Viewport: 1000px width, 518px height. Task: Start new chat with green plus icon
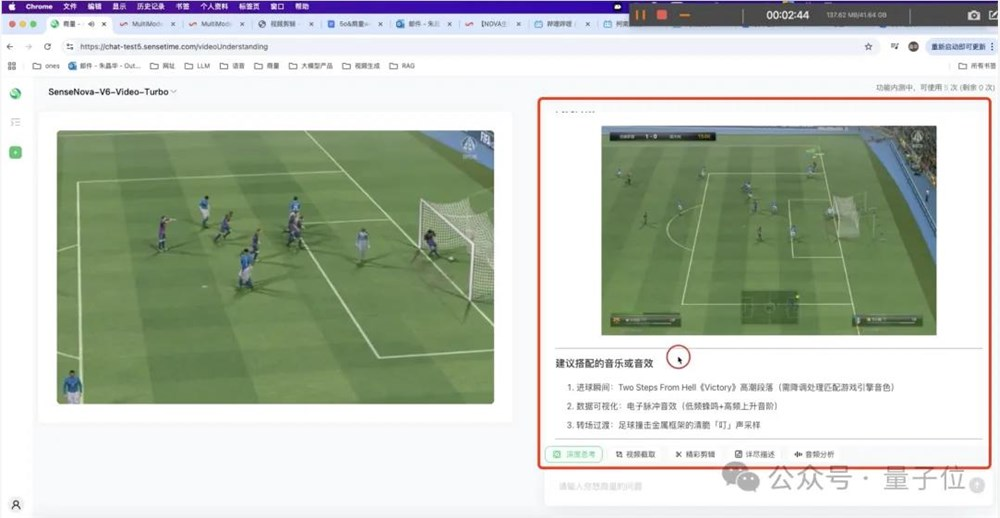coord(15,152)
